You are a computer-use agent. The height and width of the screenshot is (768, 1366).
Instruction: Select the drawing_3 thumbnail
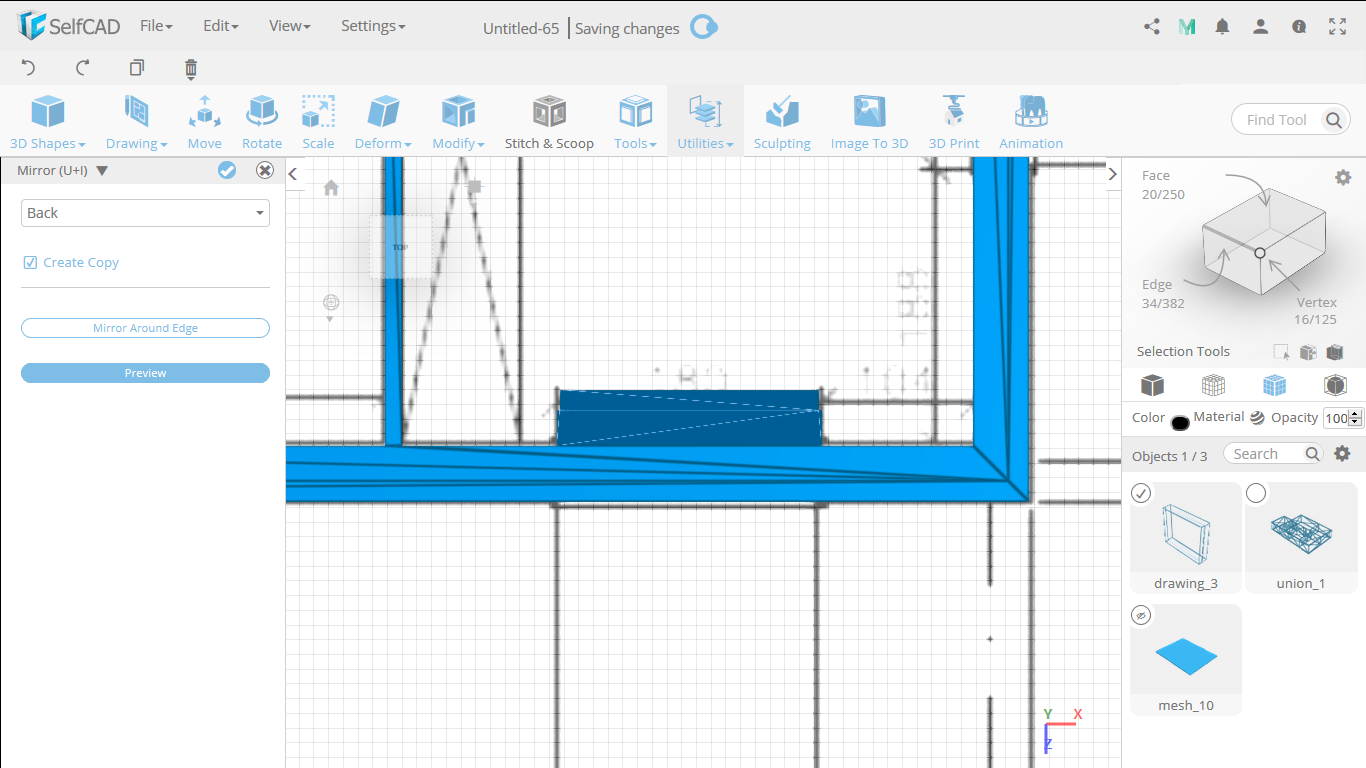tap(1186, 537)
